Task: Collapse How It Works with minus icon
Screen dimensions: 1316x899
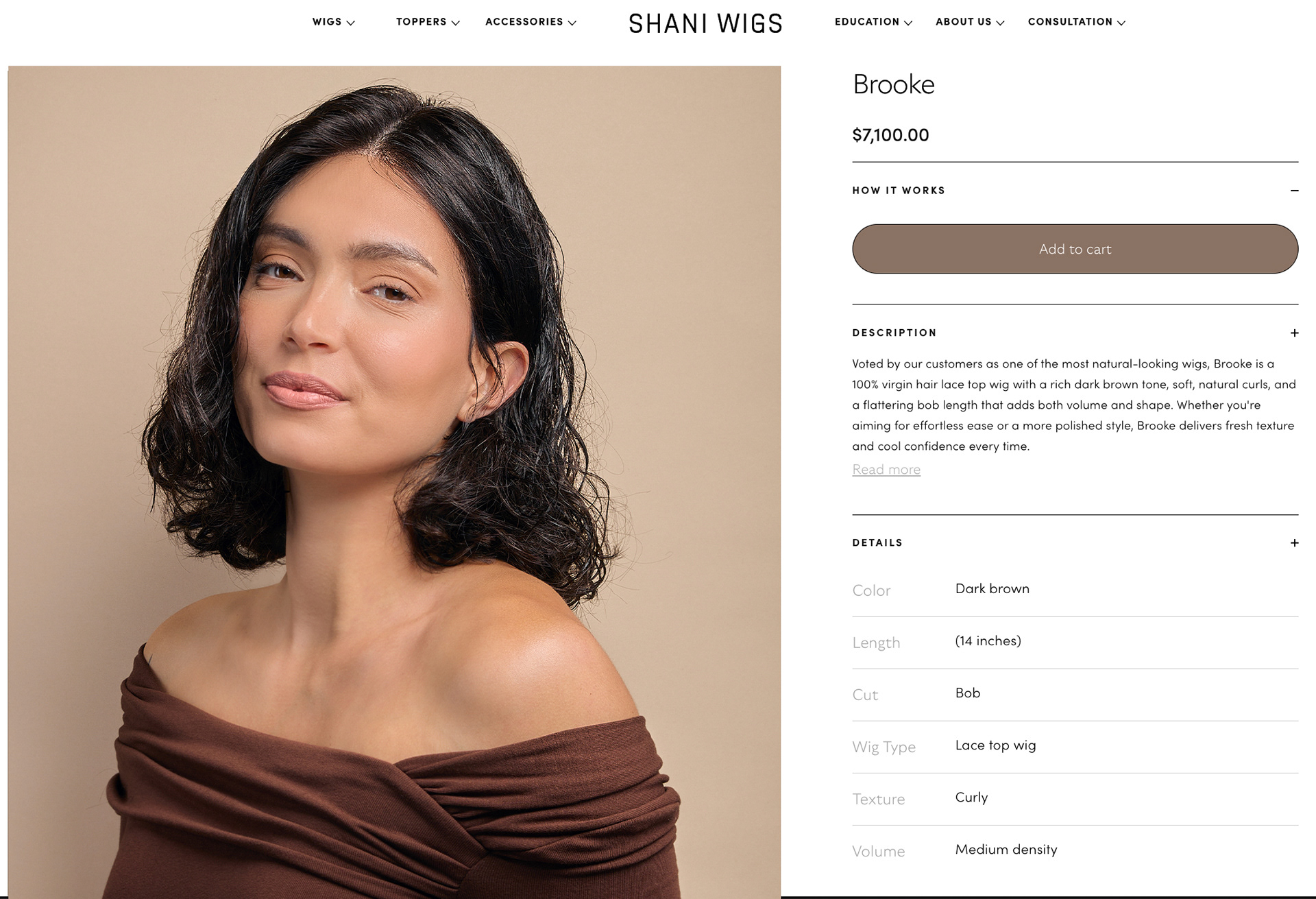Action: [1294, 191]
